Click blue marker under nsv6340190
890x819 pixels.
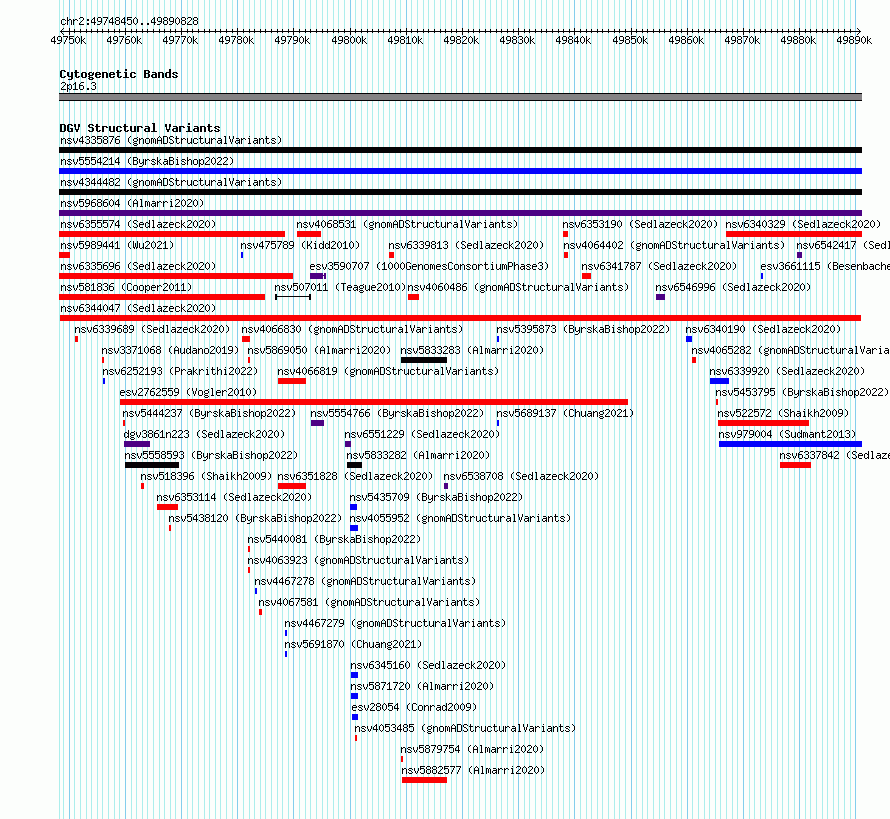(689, 339)
